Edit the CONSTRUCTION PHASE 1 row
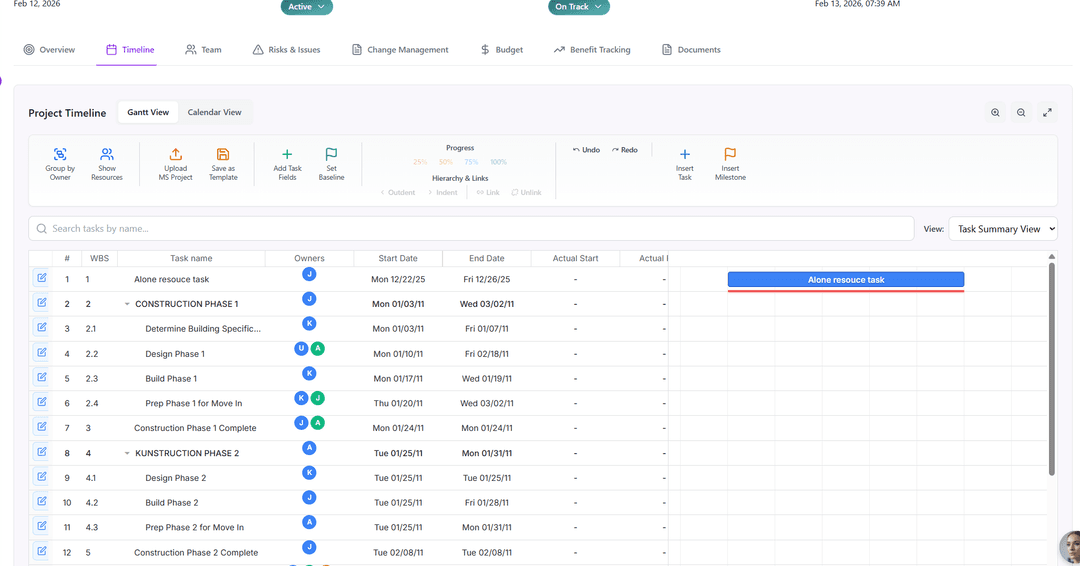This screenshot has height=566, width=1080. click(42, 303)
